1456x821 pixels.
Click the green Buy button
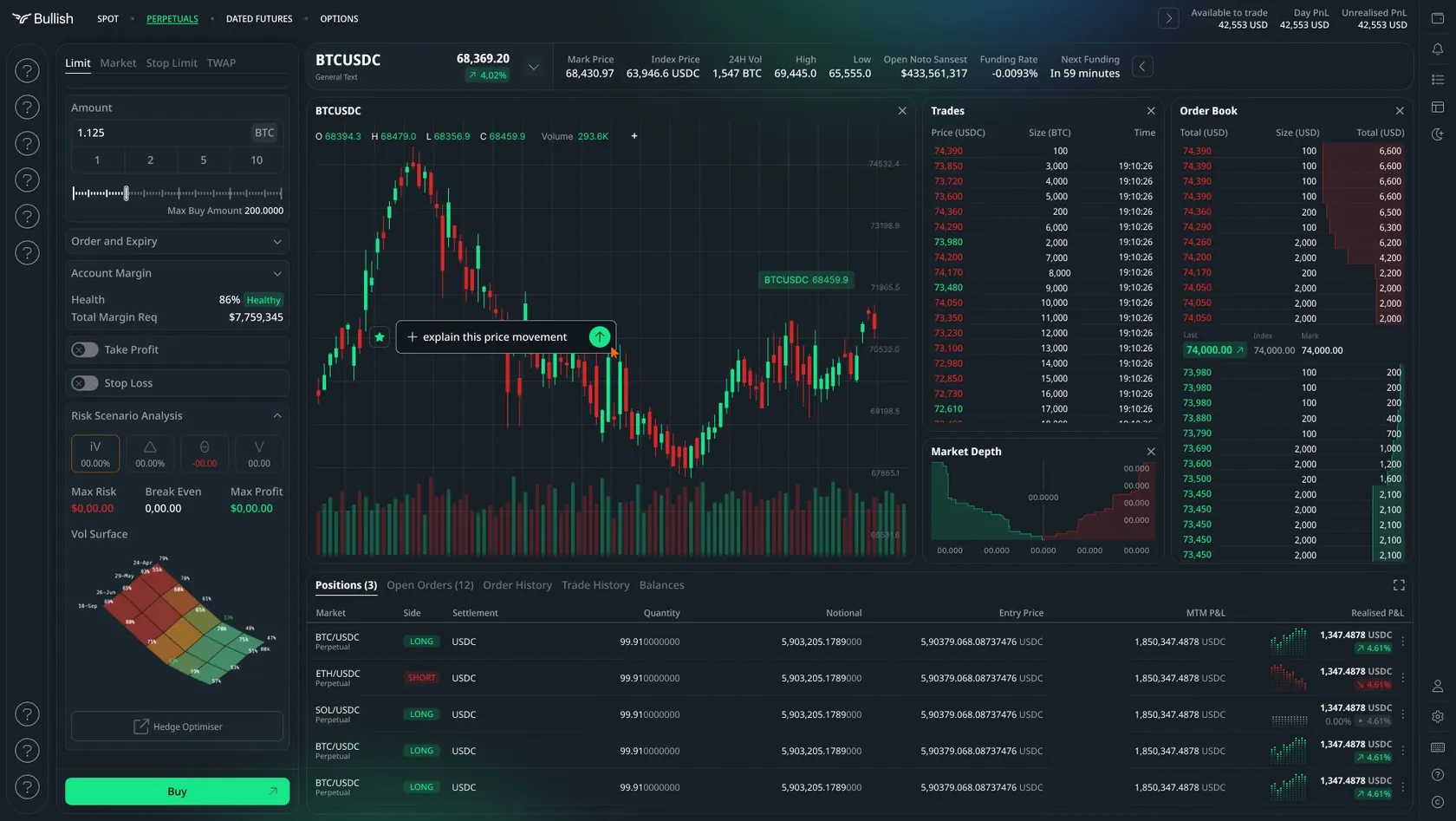point(177,792)
